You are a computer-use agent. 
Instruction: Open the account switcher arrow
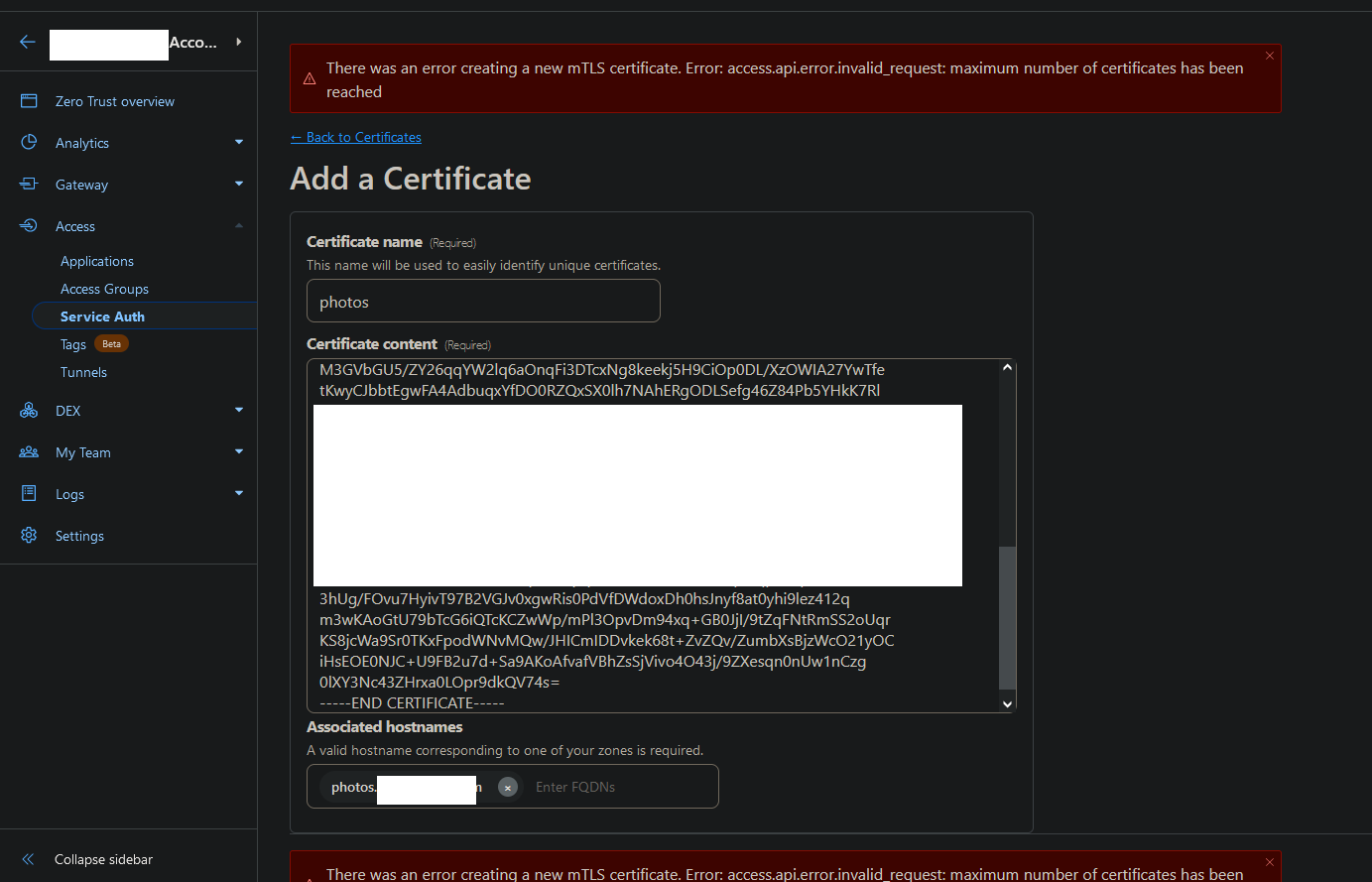point(239,42)
